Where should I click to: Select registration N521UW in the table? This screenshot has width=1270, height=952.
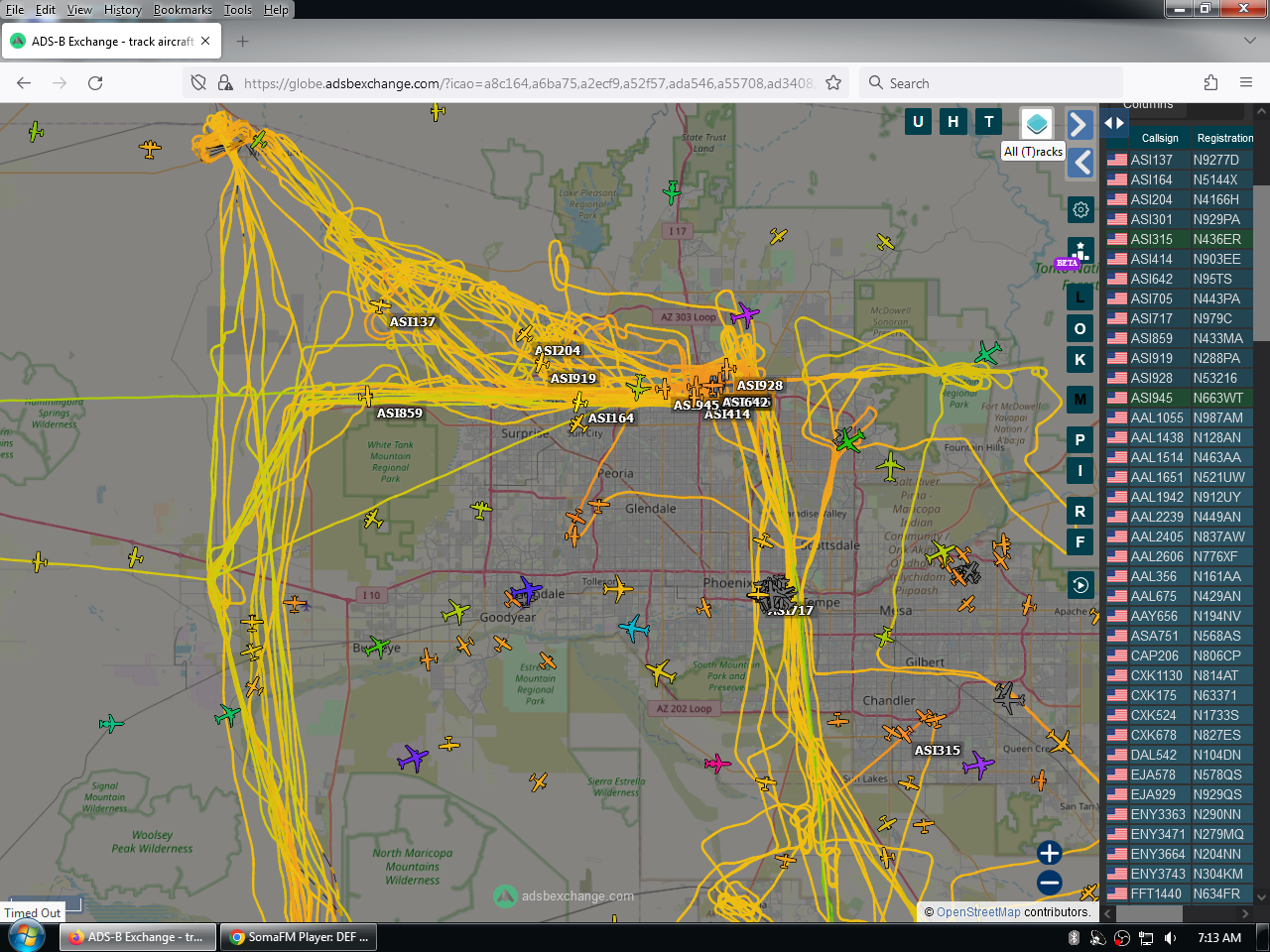(x=1218, y=477)
